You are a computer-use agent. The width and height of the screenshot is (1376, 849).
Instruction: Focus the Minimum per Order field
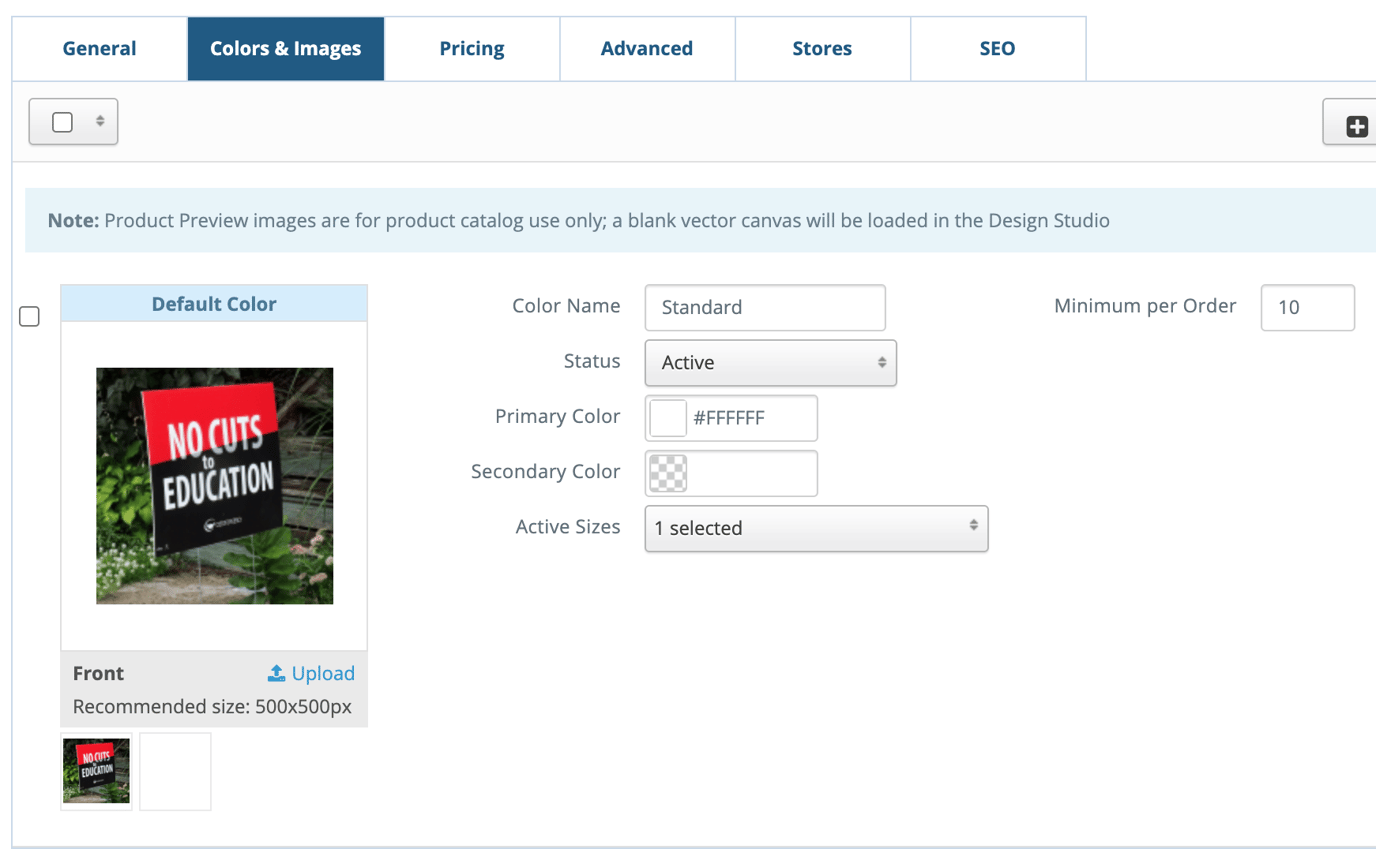(x=1307, y=307)
